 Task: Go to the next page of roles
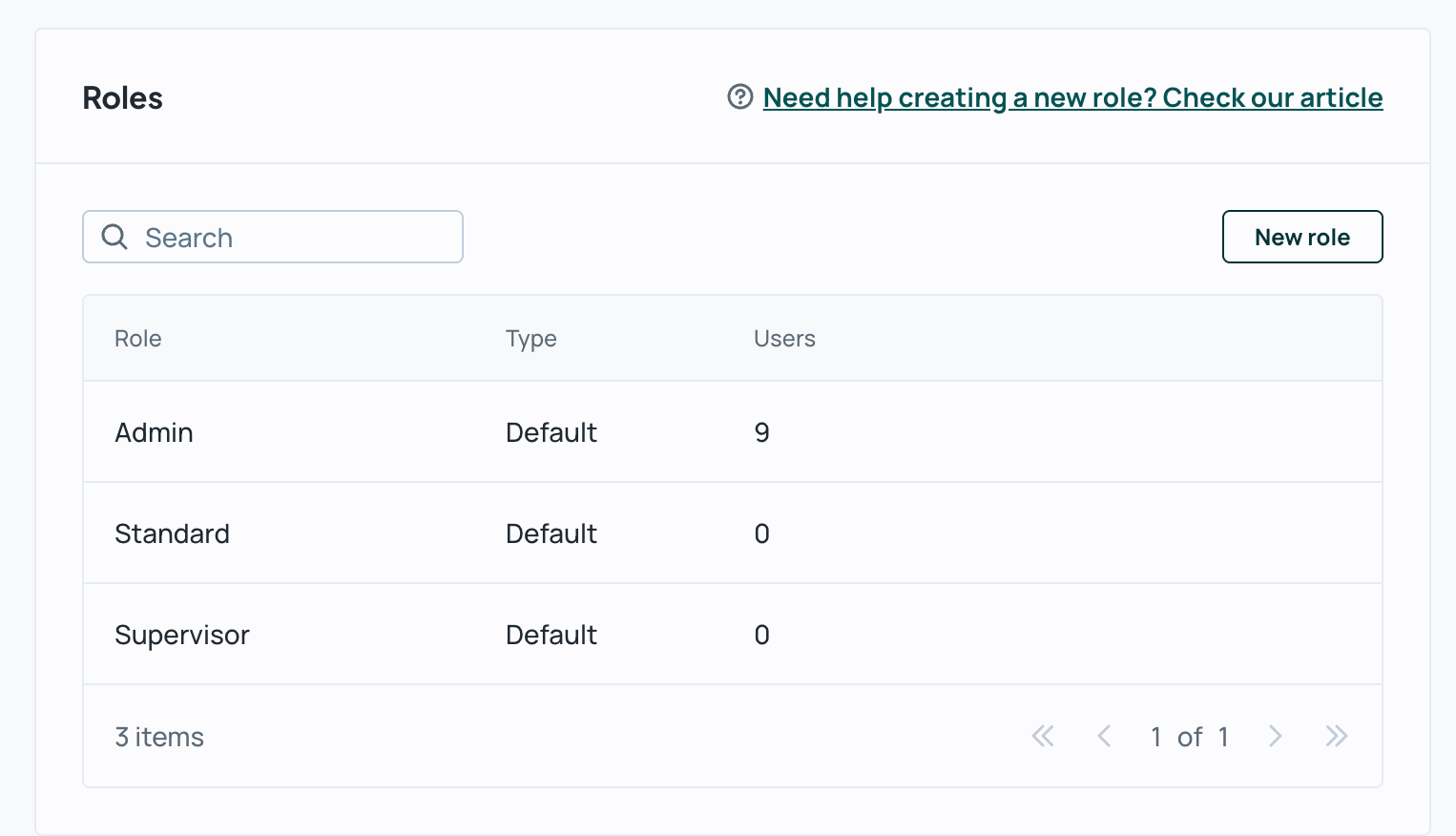coord(1275,736)
